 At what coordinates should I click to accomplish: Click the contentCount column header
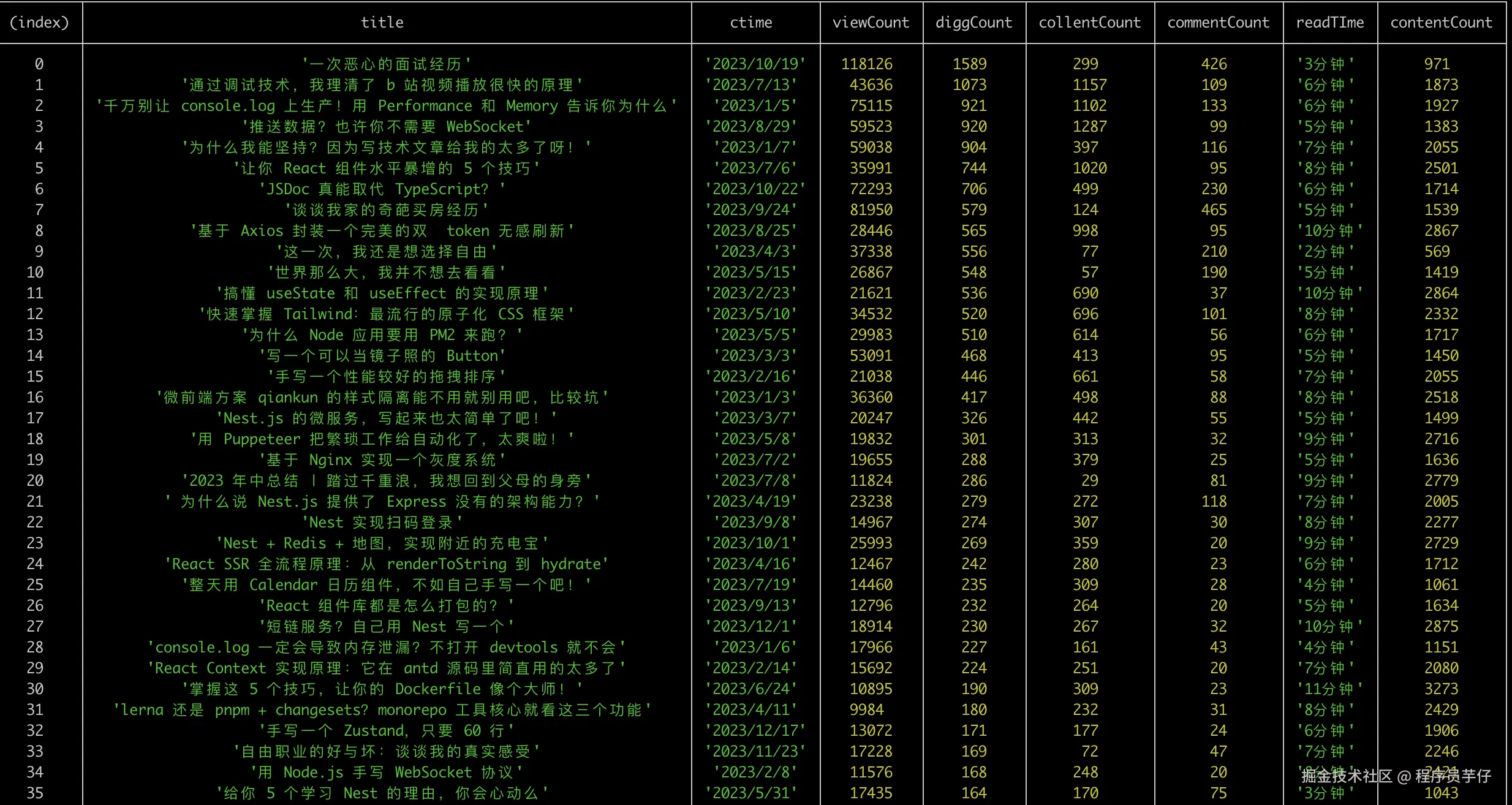(x=1441, y=22)
